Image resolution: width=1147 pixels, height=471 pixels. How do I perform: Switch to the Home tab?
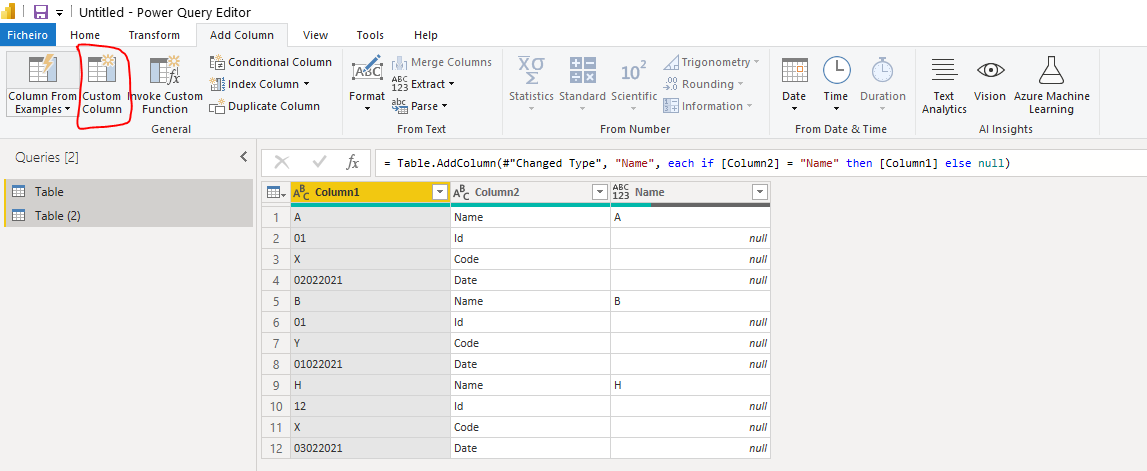coord(85,35)
